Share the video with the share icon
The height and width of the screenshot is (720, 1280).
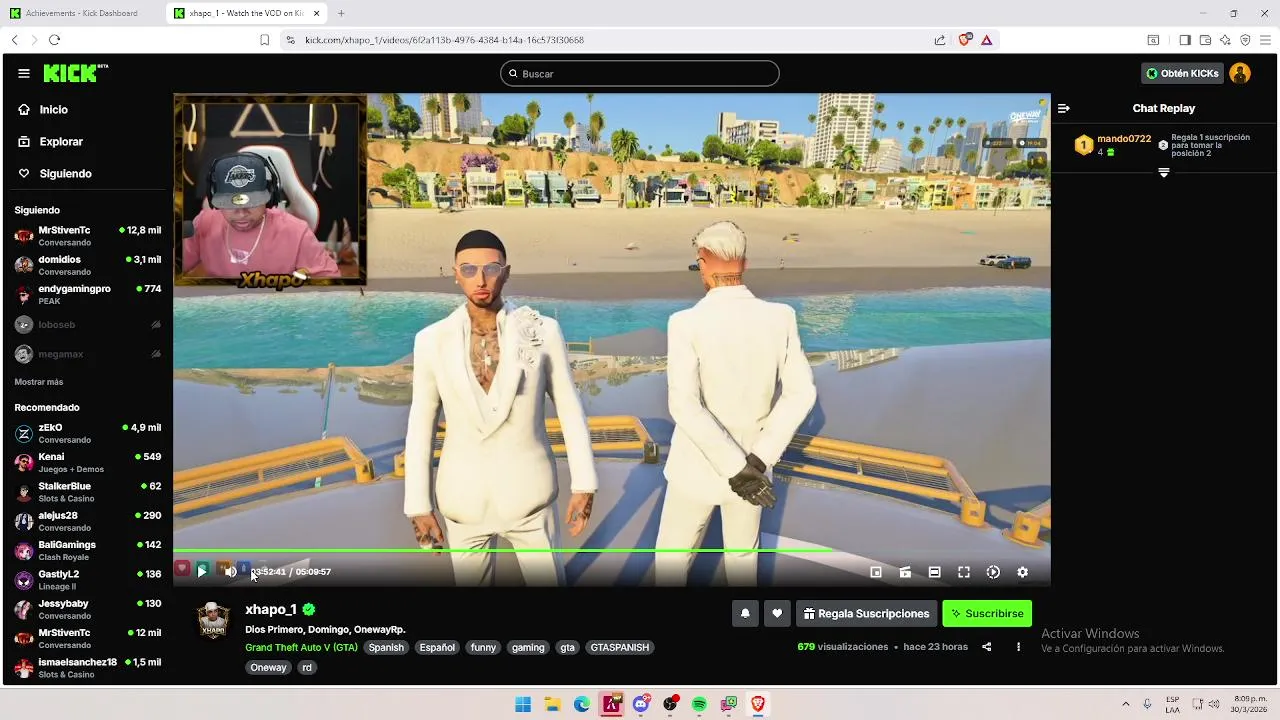(987, 647)
